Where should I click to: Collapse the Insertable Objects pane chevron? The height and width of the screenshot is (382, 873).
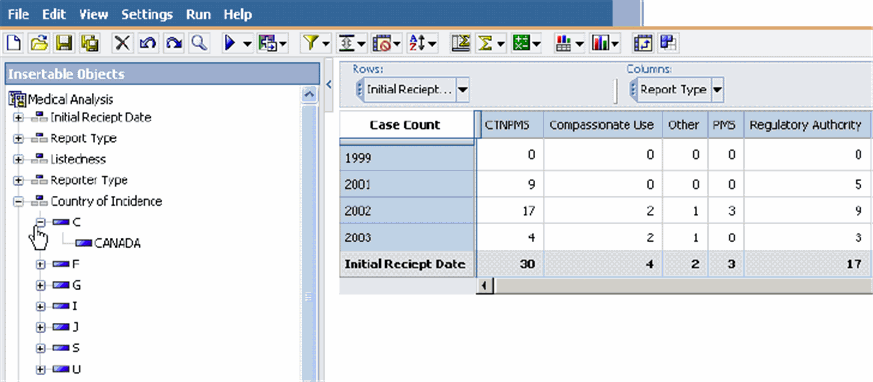[x=328, y=85]
